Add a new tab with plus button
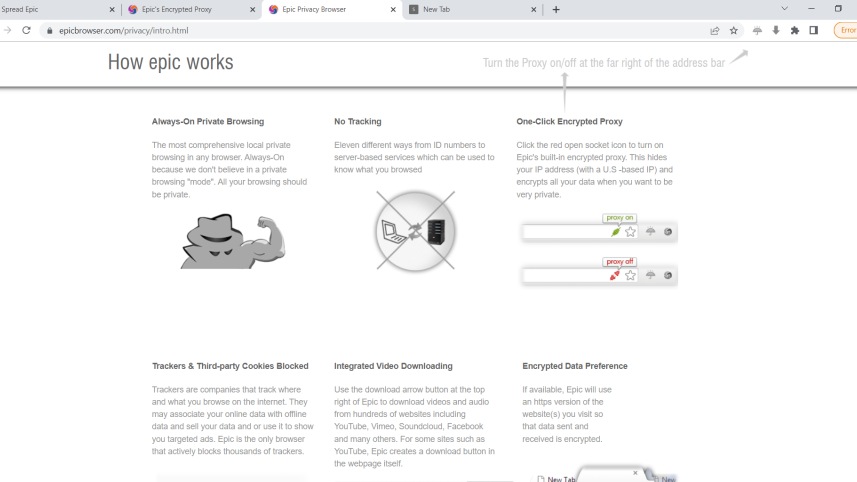 (x=556, y=10)
